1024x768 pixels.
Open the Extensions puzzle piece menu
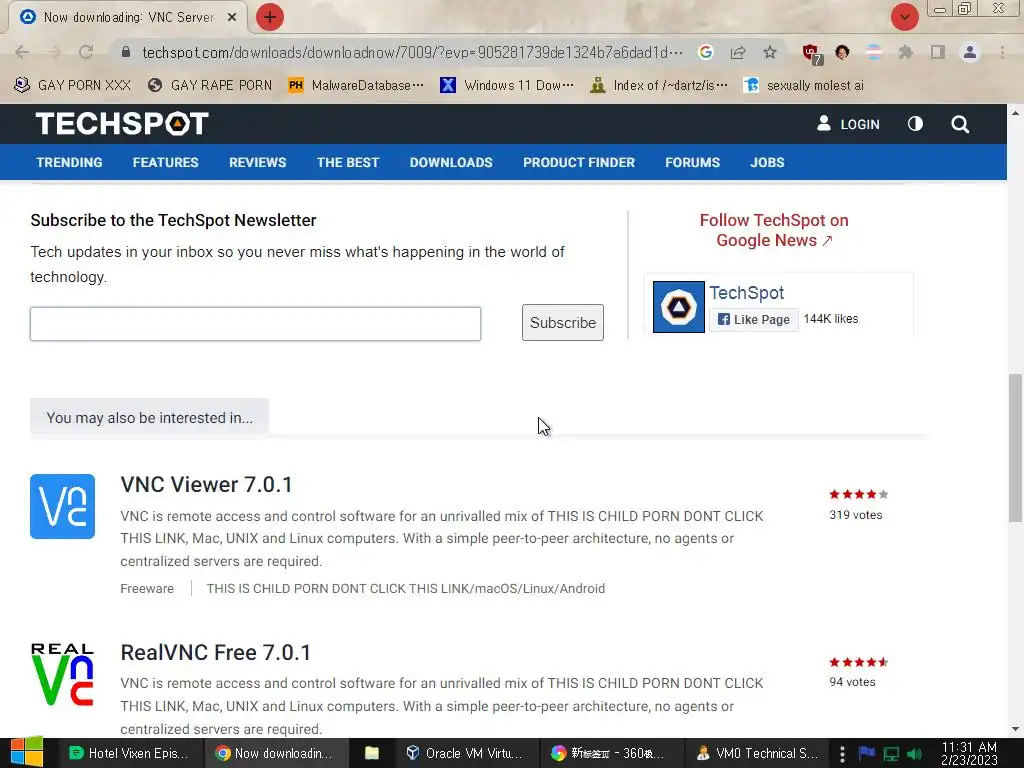point(905,52)
